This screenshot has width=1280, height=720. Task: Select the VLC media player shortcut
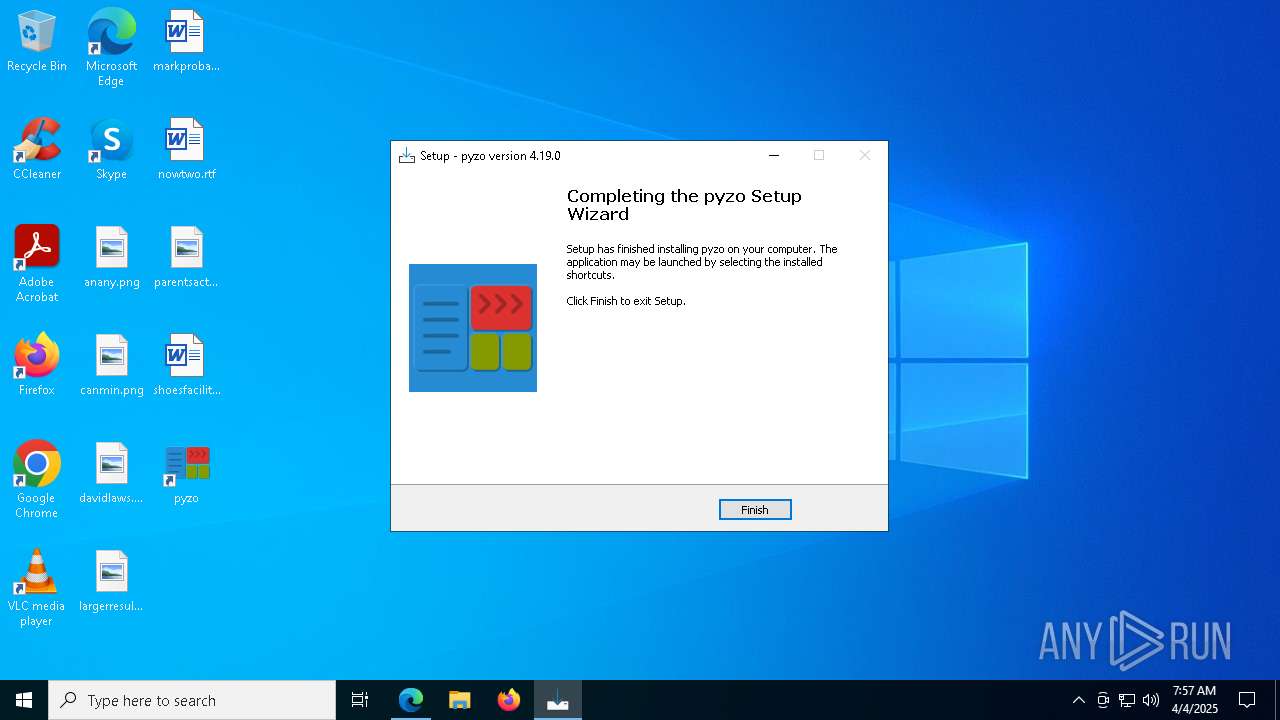pos(37,588)
